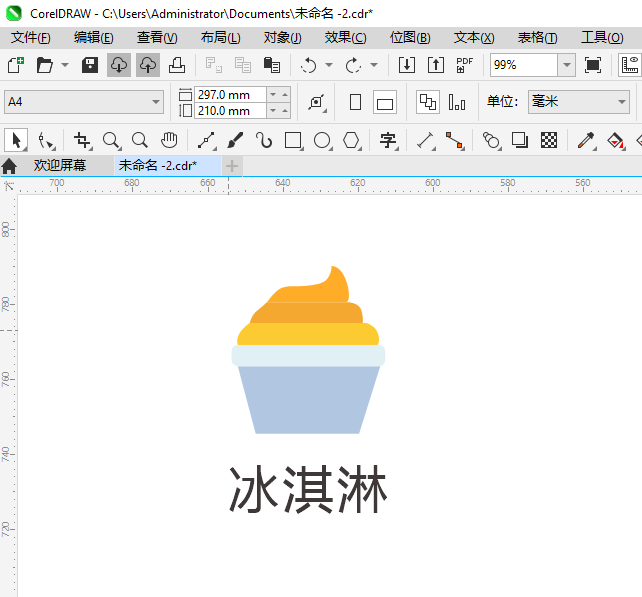
Task: Select the Connector tool
Action: point(455,140)
